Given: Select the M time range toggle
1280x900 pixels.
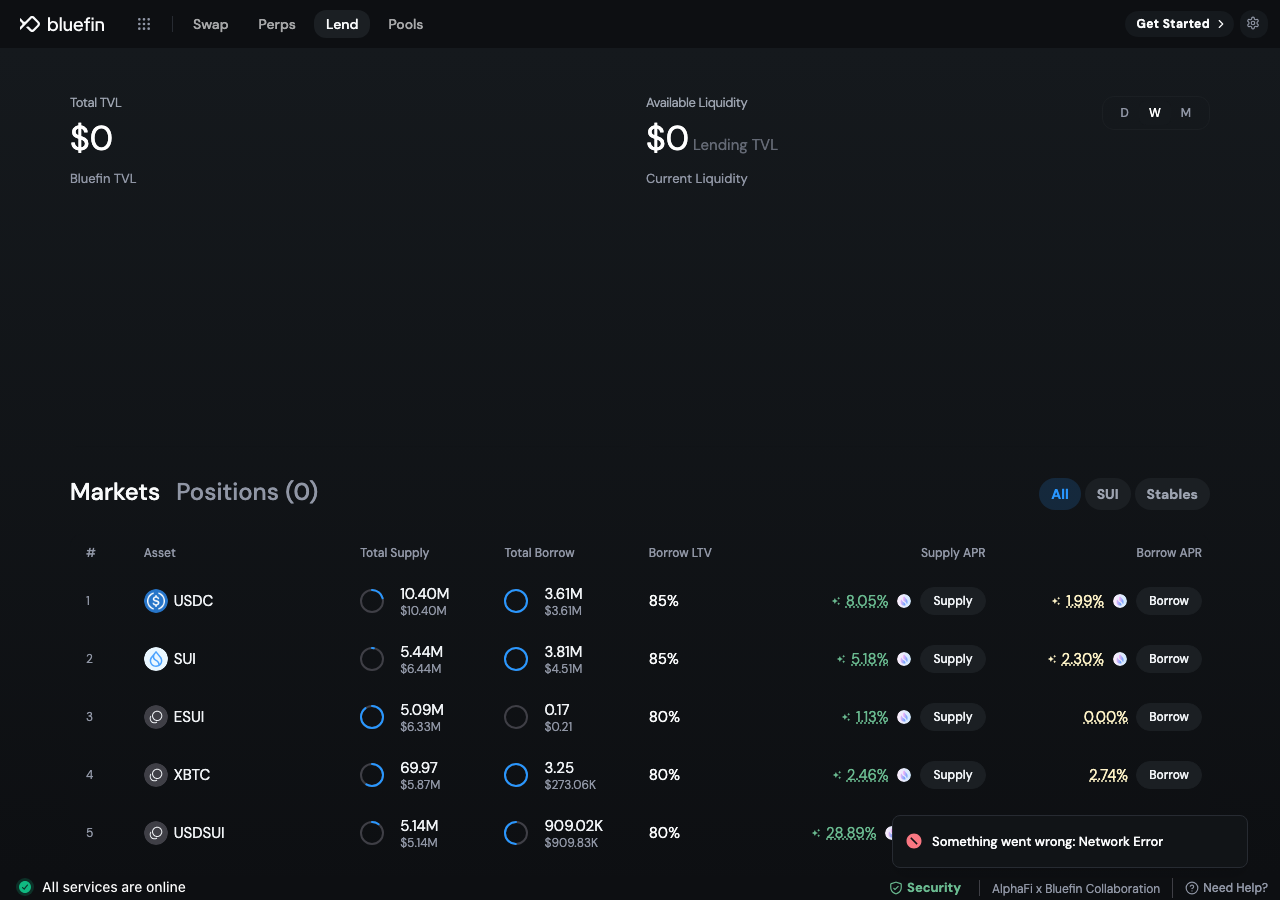Looking at the screenshot, I should (x=1186, y=113).
